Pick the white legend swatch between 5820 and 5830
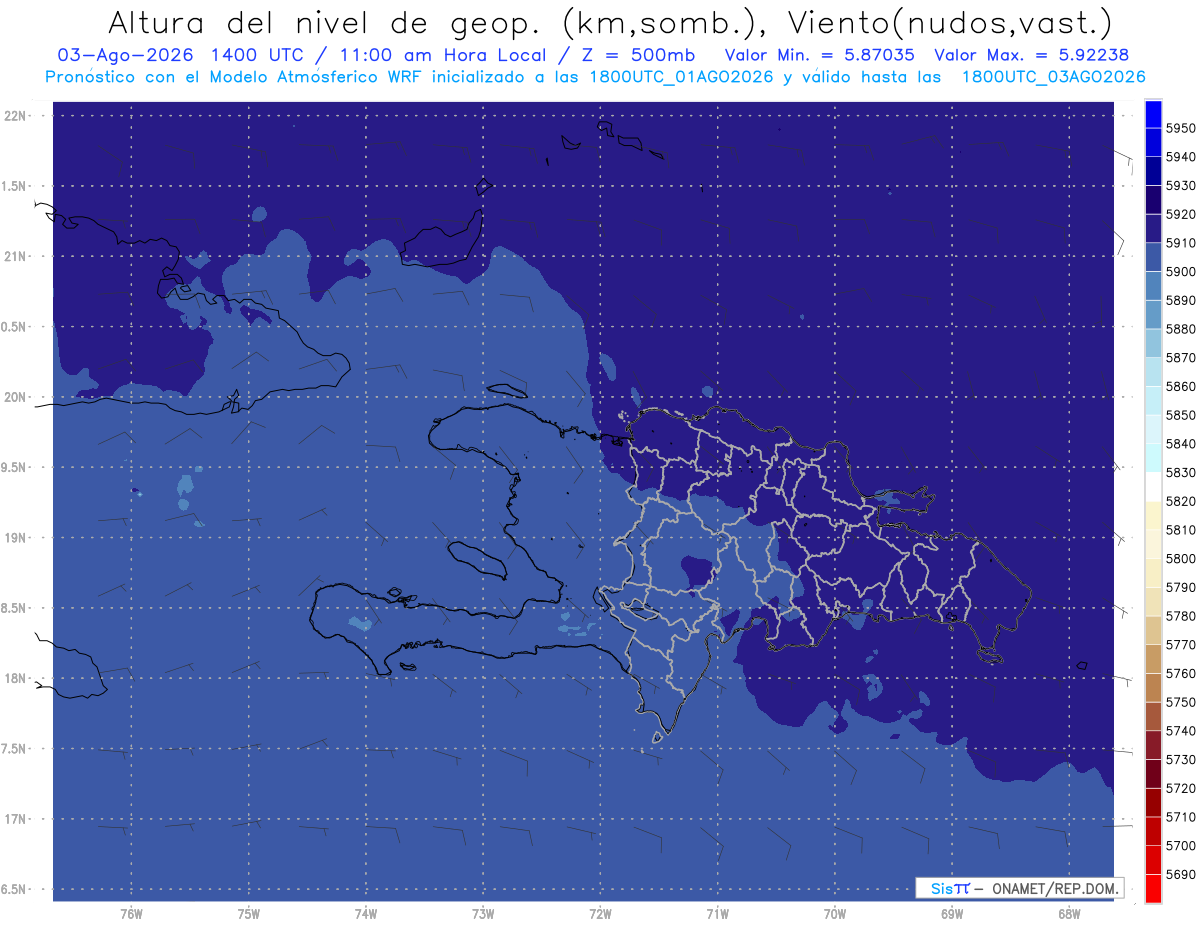 point(1153,487)
